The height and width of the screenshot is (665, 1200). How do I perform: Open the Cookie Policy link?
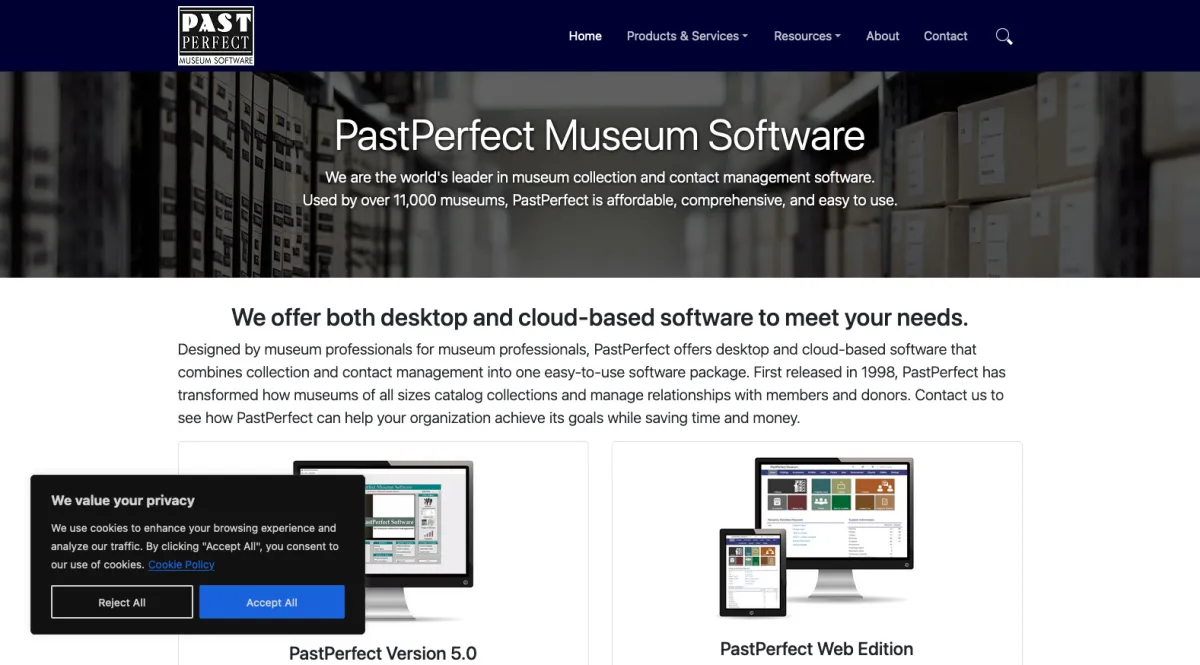coord(181,565)
